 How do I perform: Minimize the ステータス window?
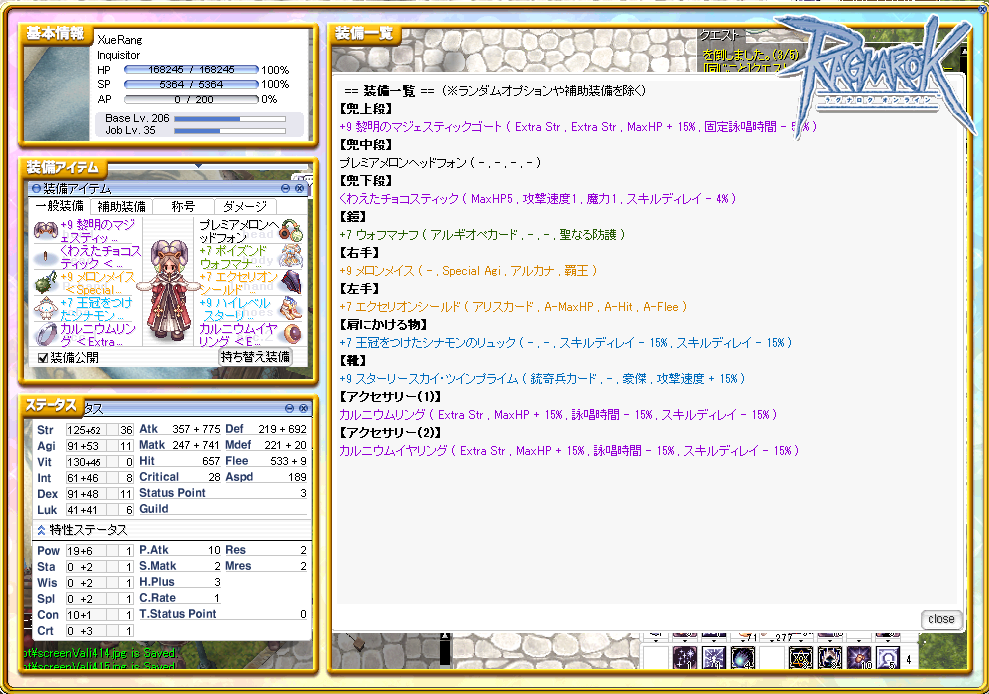[290, 408]
